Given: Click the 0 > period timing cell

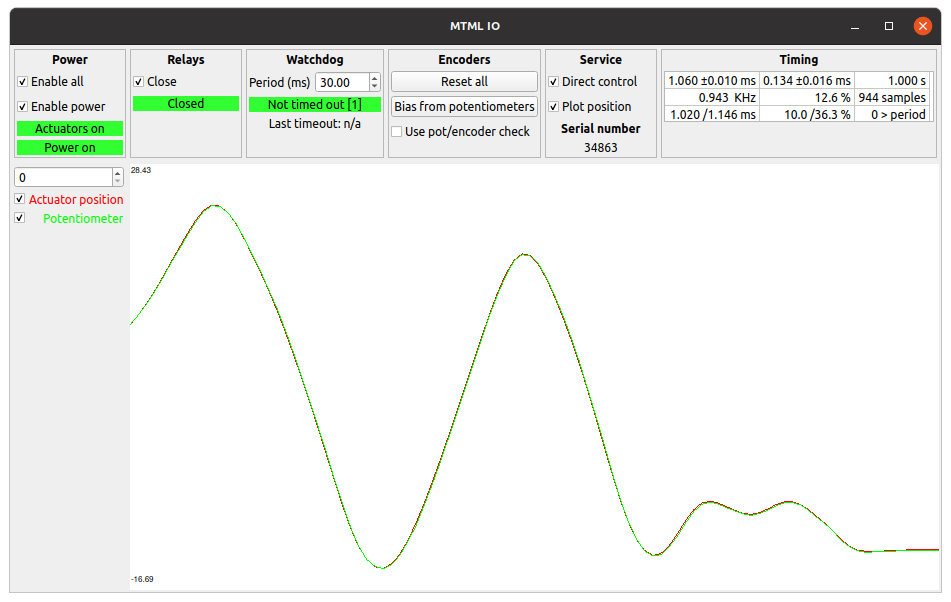Looking at the screenshot, I should pyautogui.click(x=892, y=115).
